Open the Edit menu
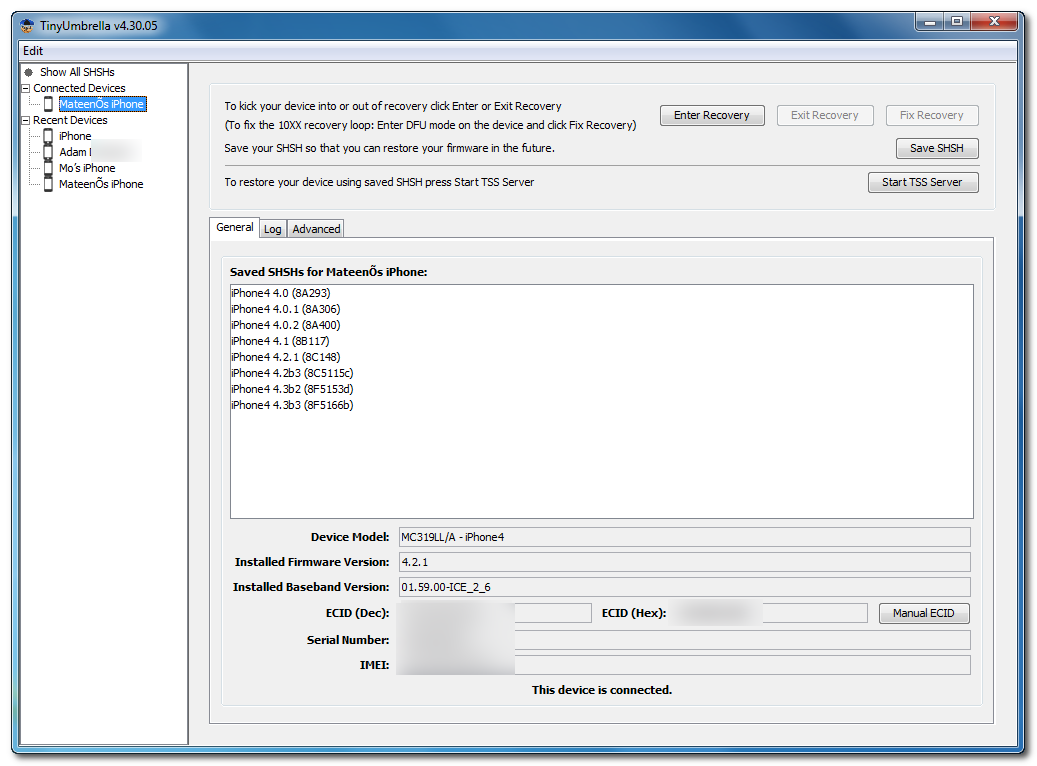This screenshot has height=766, width=1037. pyautogui.click(x=33, y=51)
